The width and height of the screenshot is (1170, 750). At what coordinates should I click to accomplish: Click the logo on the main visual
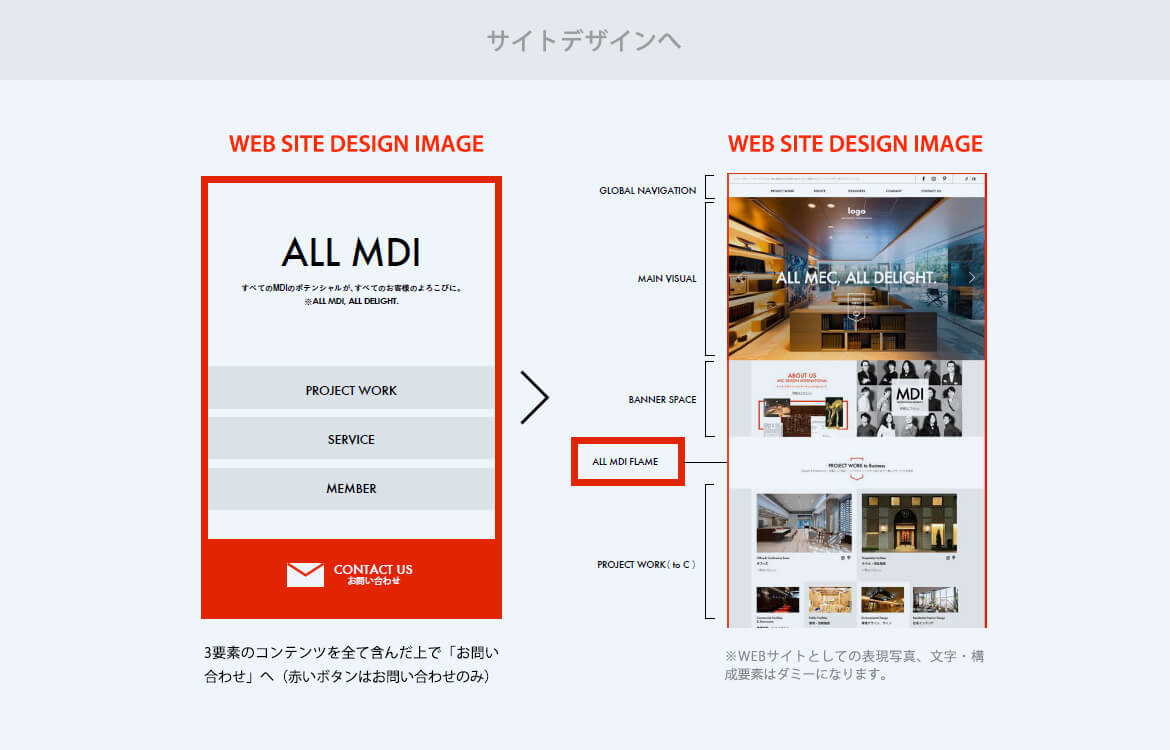857,211
